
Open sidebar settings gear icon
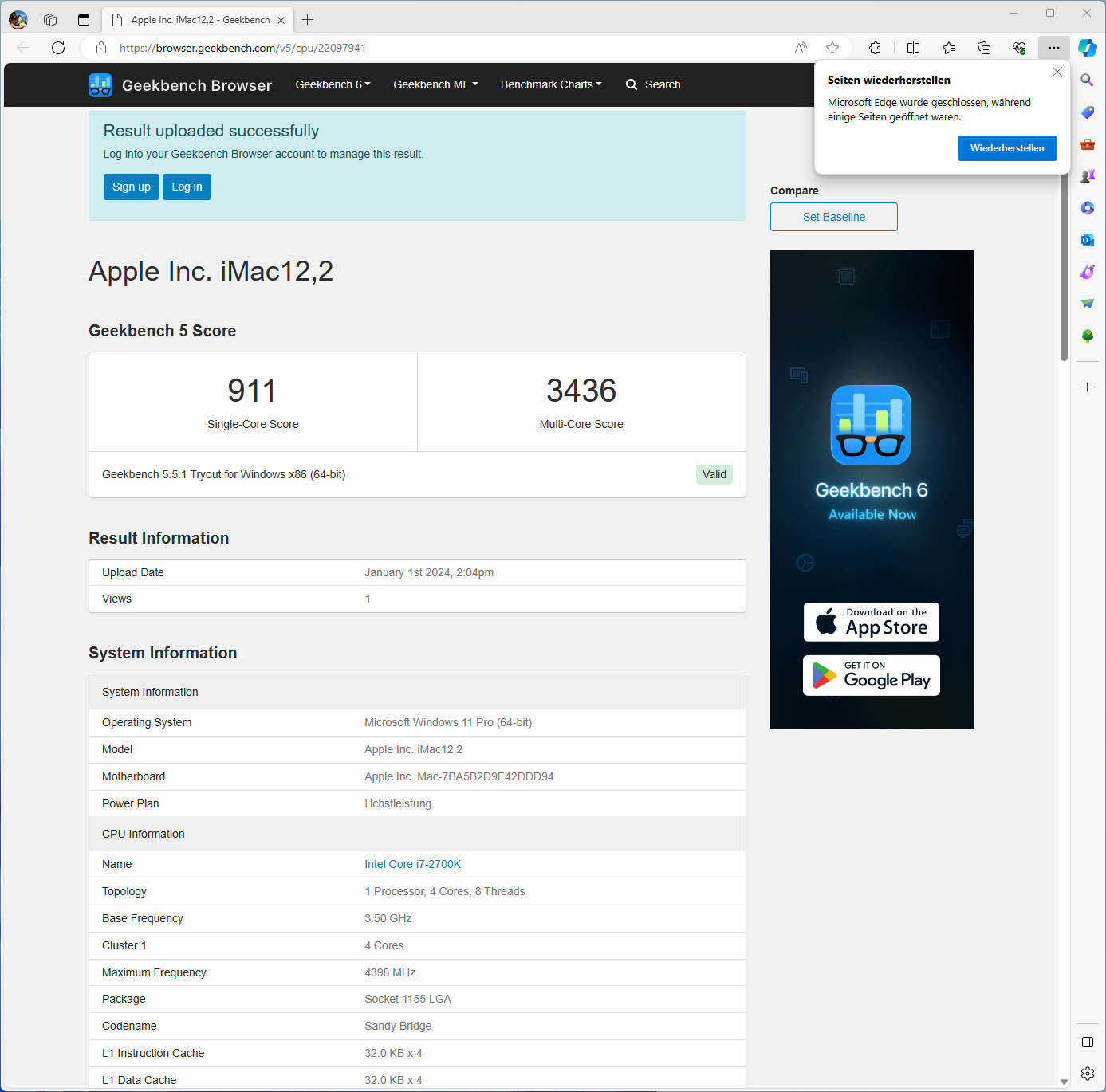(1088, 1074)
